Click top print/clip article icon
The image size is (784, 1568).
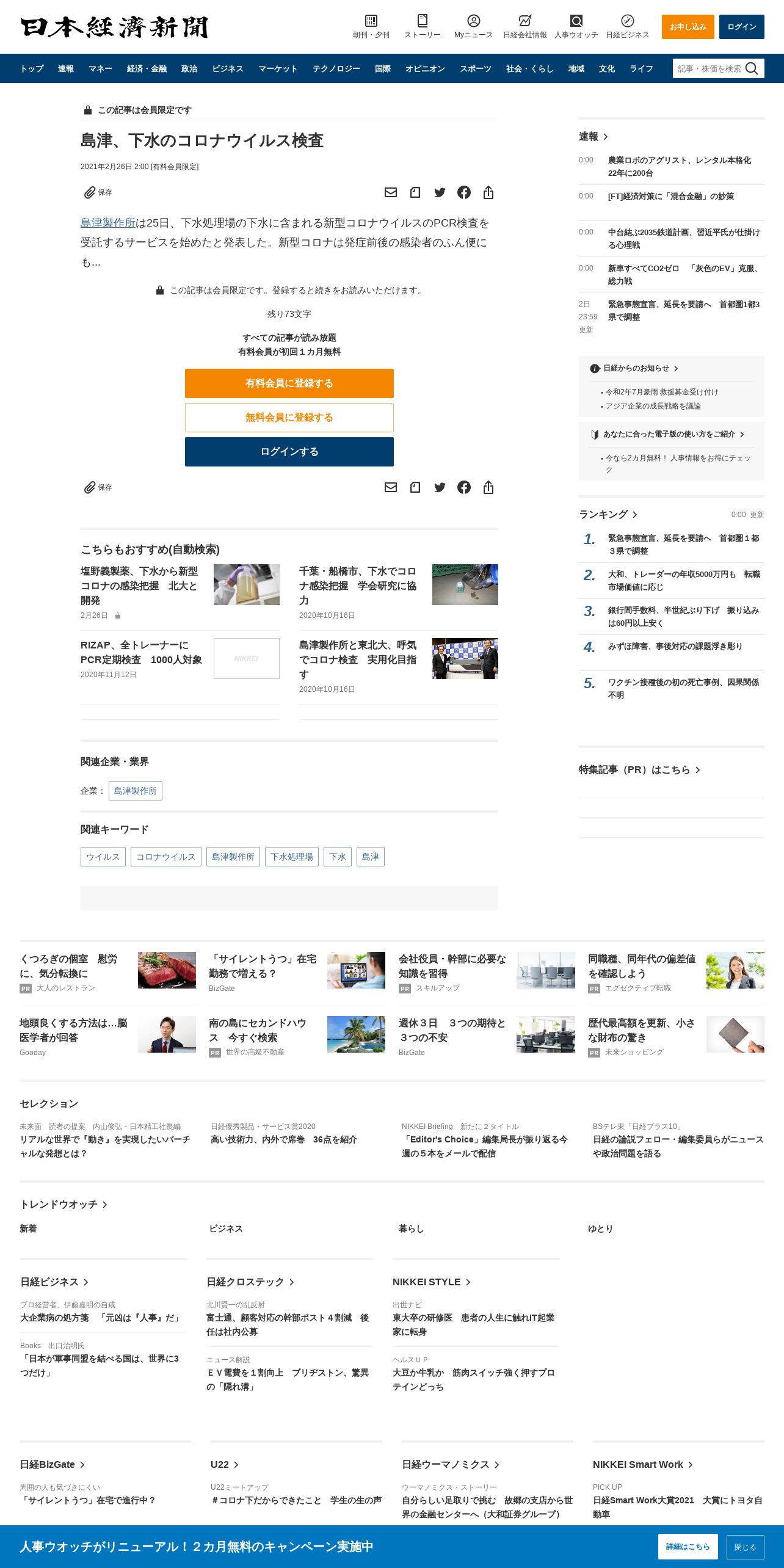415,192
